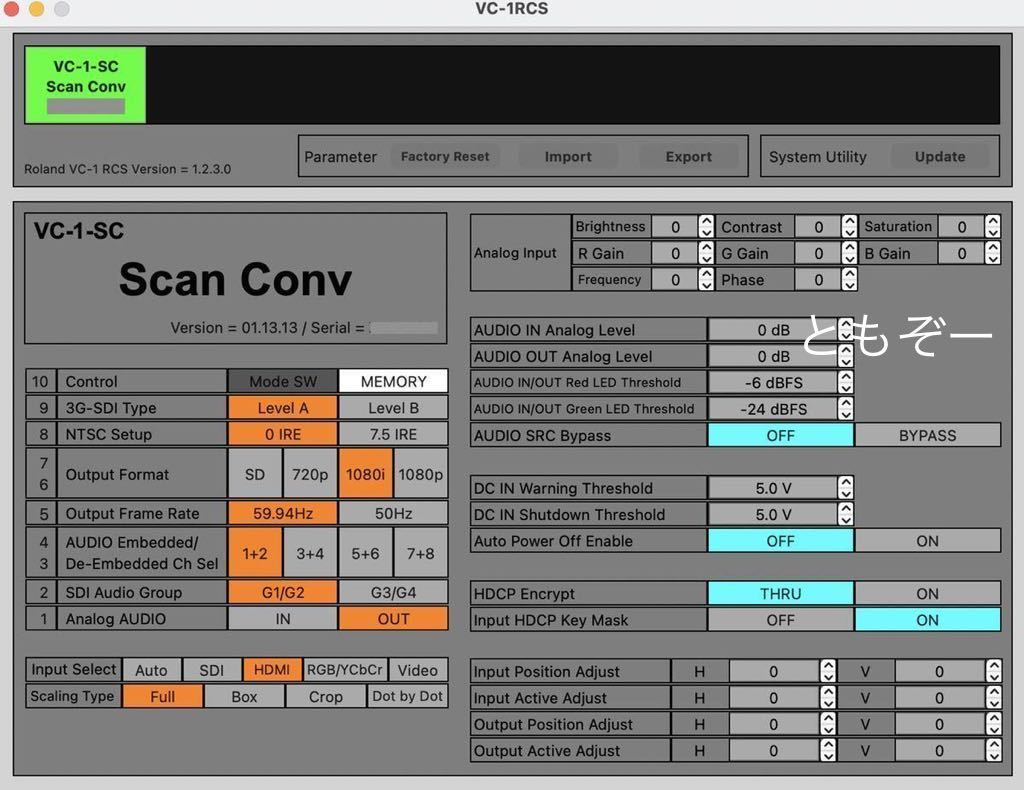Viewport: 1024px width, 790px height.
Task: Click the Import parameter button
Action: tap(568, 157)
